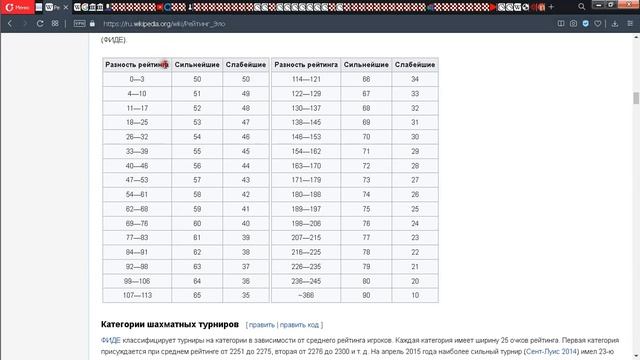
Task: Click the '4—10' rating difference cell
Action: pyautogui.click(x=137, y=93)
